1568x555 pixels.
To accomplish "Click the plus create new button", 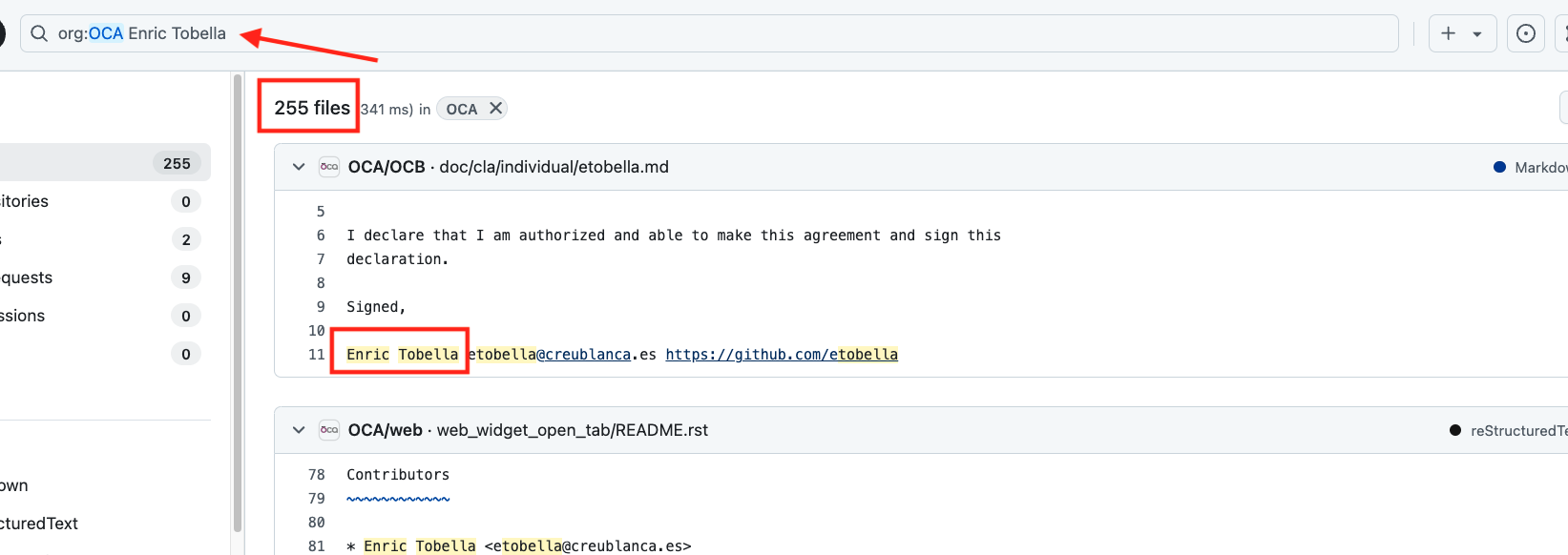I will (x=1449, y=33).
